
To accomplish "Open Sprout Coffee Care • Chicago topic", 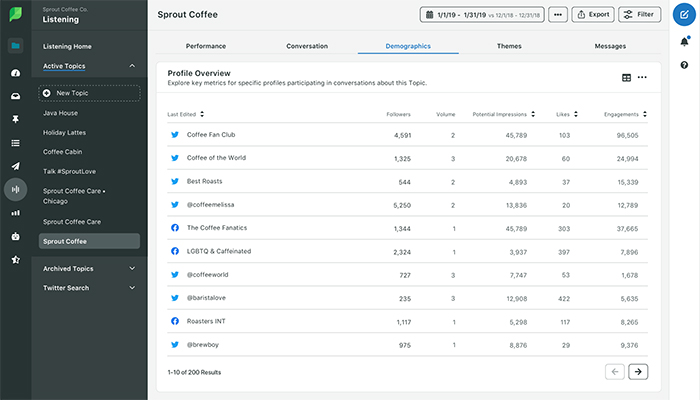I will click(x=74, y=196).
